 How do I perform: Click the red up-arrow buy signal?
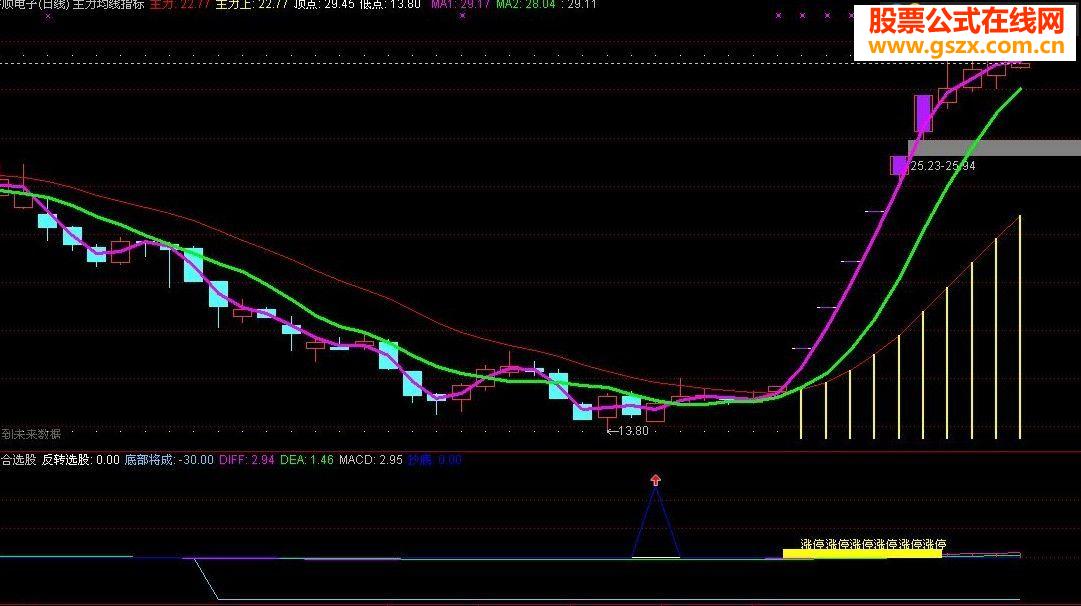(x=656, y=480)
